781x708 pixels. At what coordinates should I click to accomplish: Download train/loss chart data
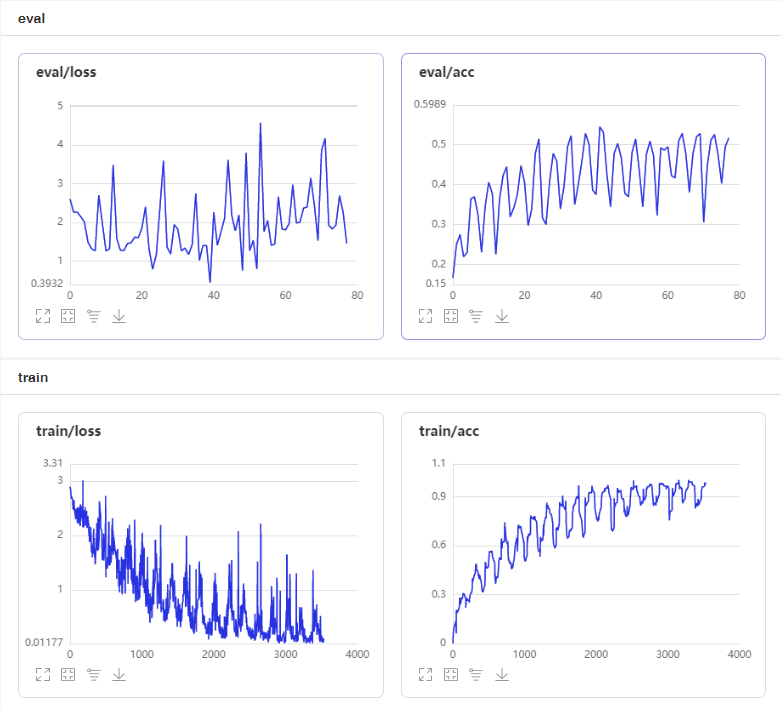[119, 675]
